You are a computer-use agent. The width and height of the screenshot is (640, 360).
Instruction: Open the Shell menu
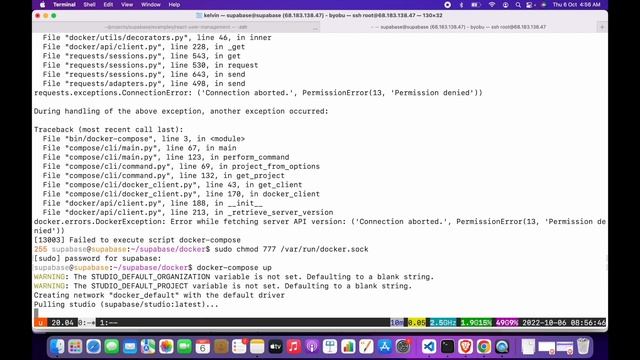89,5
